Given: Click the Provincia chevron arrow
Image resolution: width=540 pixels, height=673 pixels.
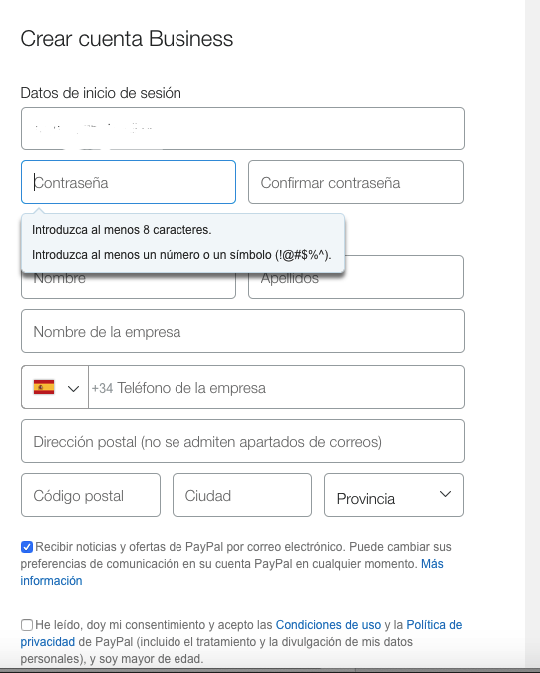Looking at the screenshot, I should pos(446,494).
